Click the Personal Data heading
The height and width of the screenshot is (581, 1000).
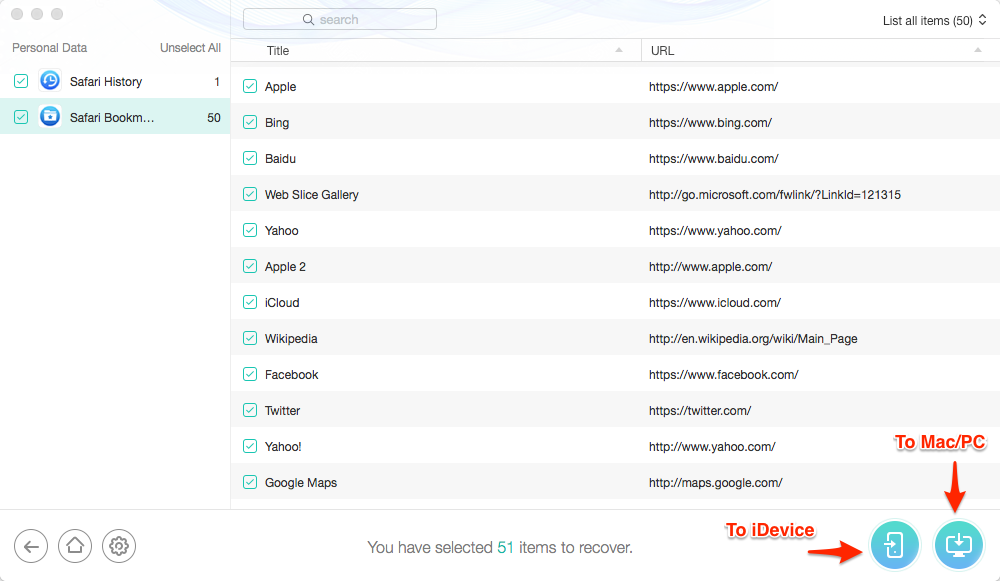50,48
